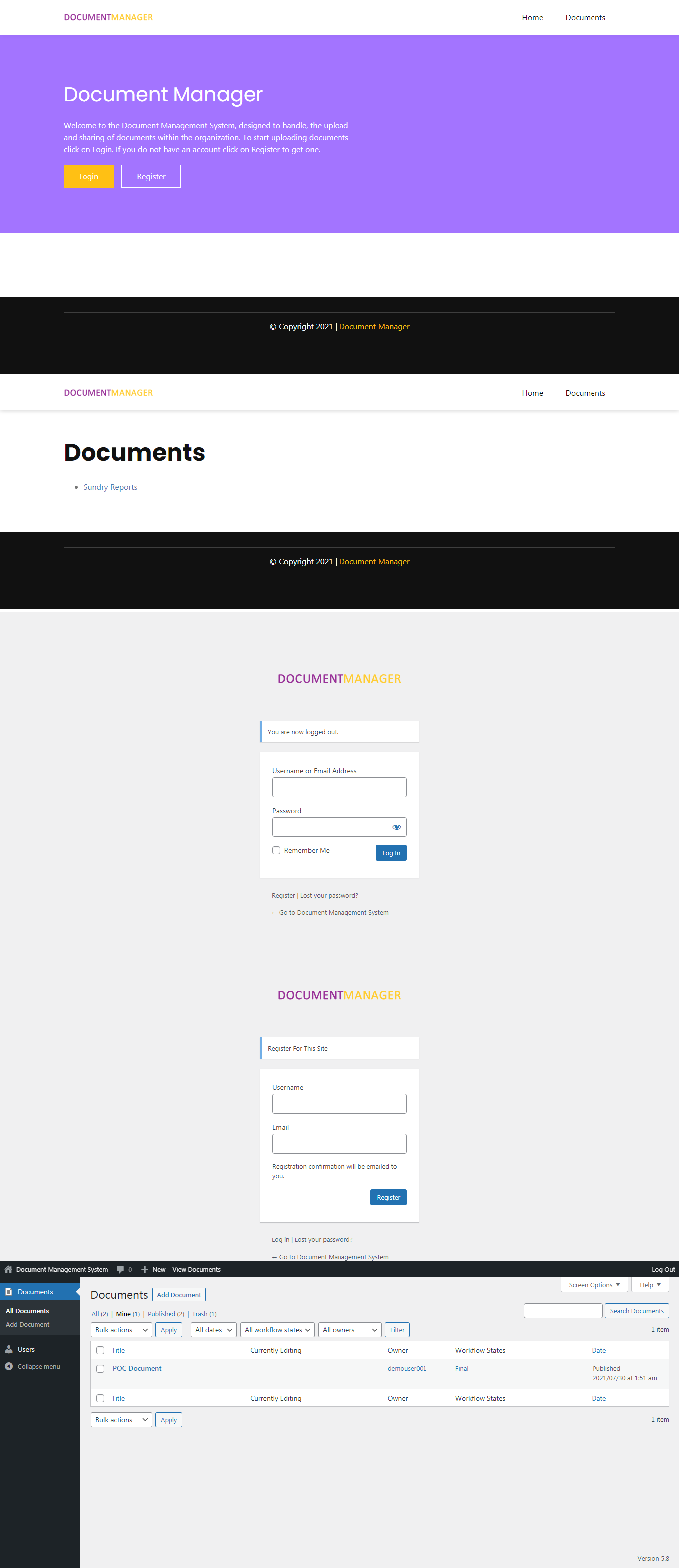The image size is (679, 1568).
Task: Click the 'Published 2021/07/30 at 1:51 am' date cell
Action: 624,1373
